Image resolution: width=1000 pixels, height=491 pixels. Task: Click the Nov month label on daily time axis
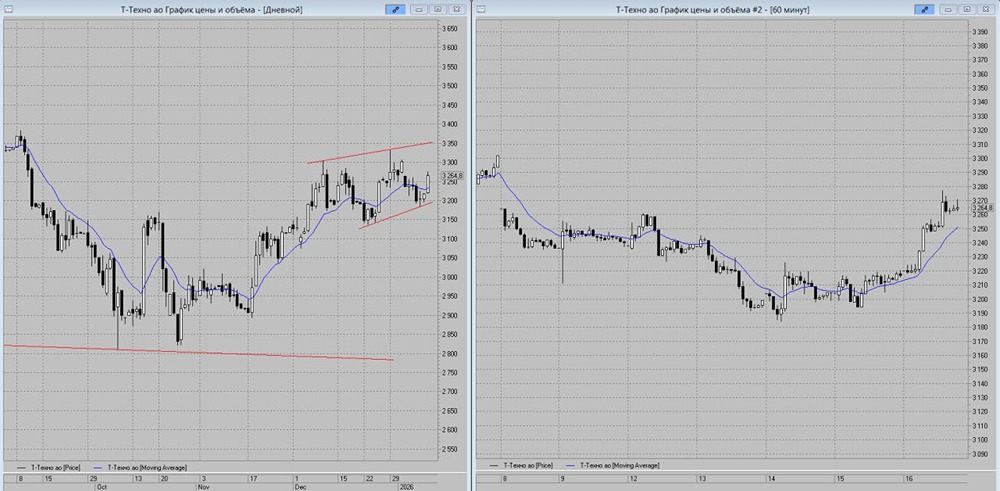[203, 487]
